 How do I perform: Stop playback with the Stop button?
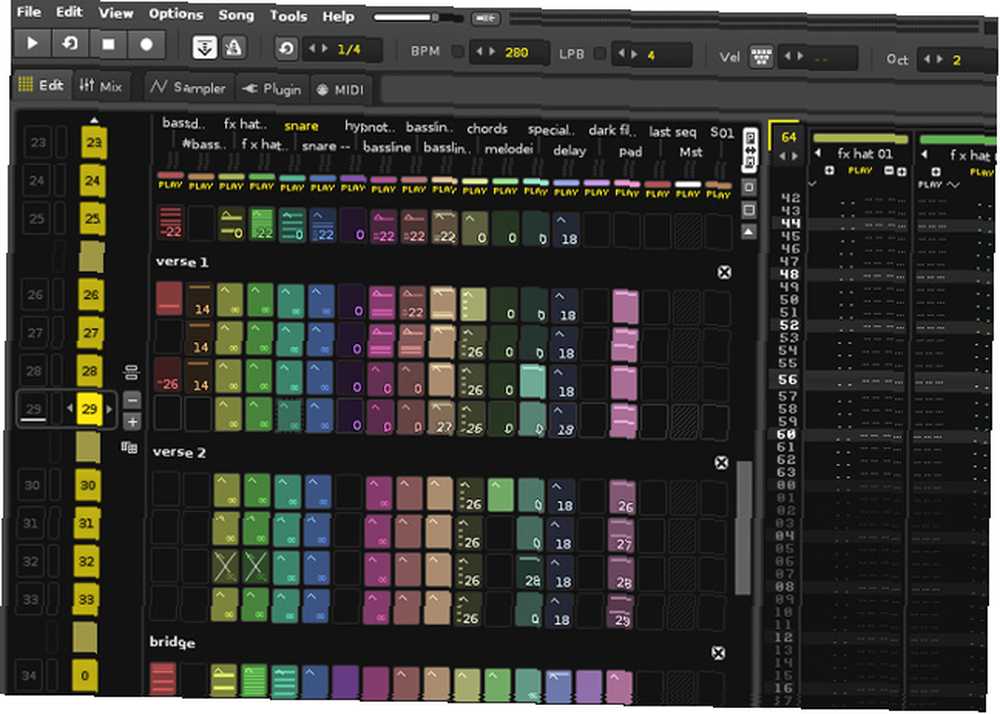(108, 45)
